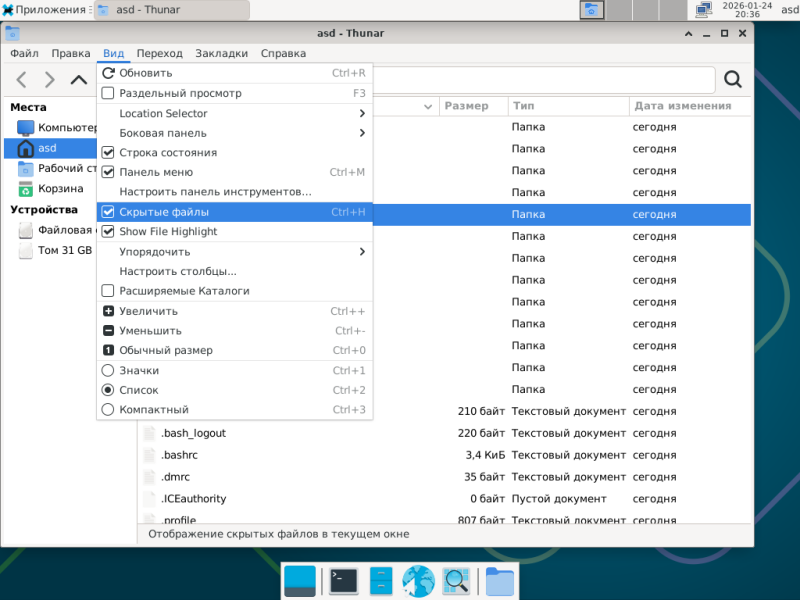Click the minus icon beside Уменьшить
Viewport: 800px width, 600px height.
pyautogui.click(x=108, y=331)
